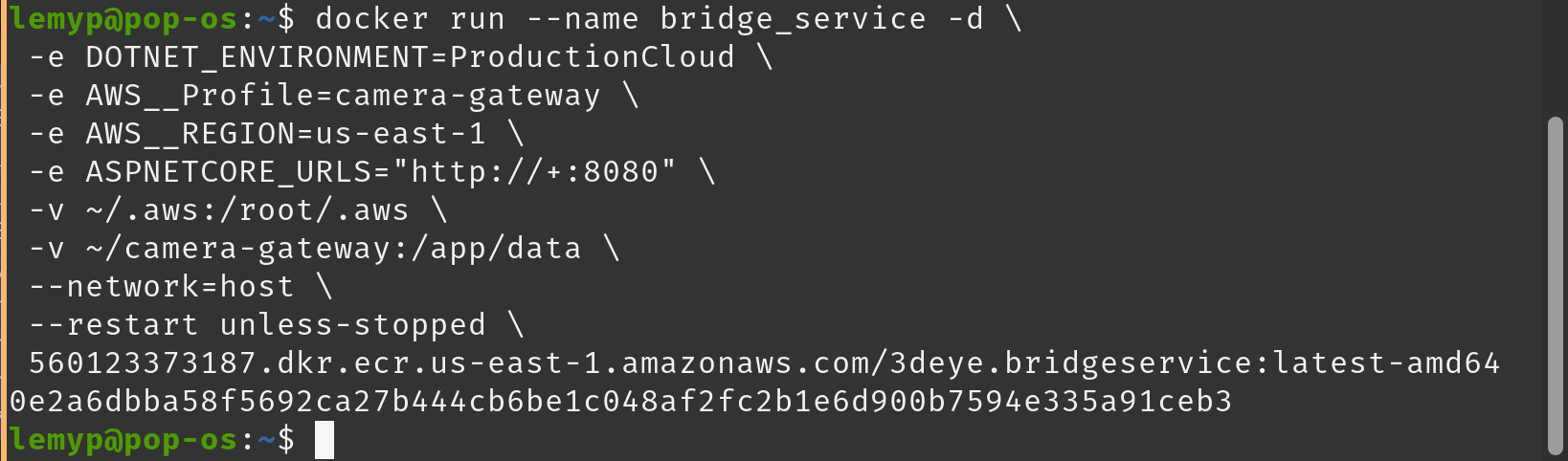The image size is (1568, 461).
Task: Click the bottom lemyp@pop-os prompt text
Action: click(123, 440)
